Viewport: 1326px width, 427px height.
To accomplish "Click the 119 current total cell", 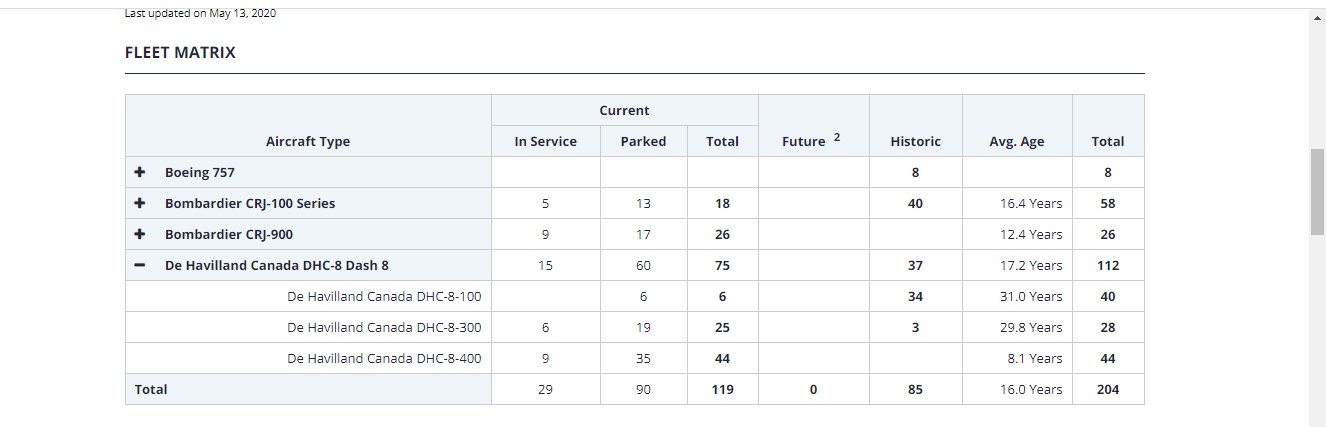I will coord(722,389).
